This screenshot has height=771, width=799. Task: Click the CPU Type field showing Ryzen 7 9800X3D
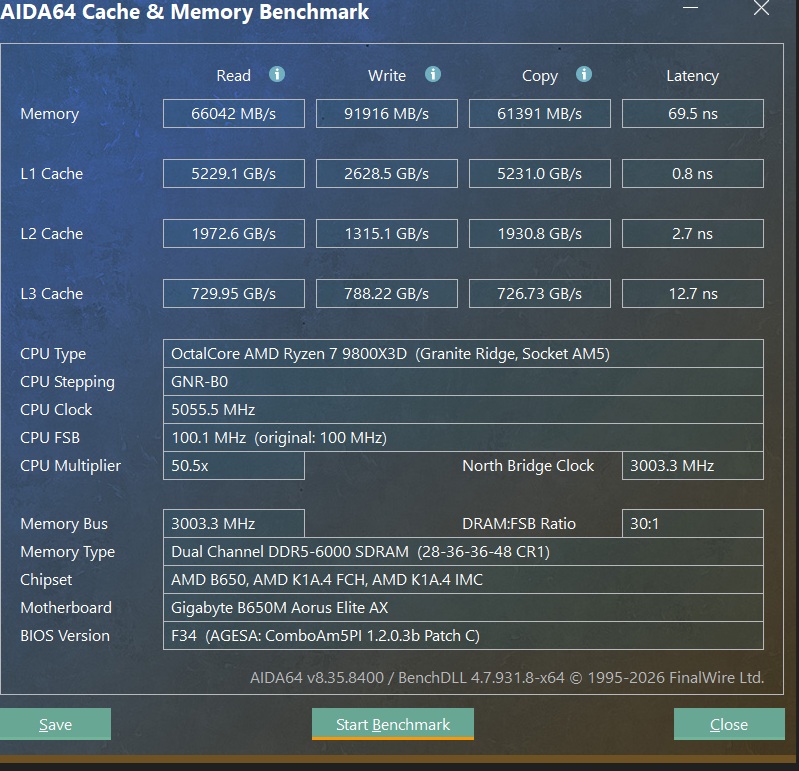pyautogui.click(x=463, y=354)
